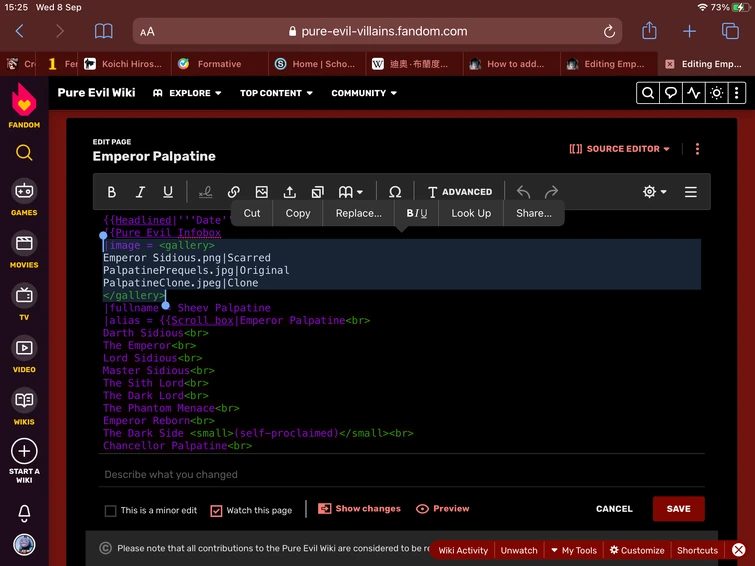
Task: Open the Fandom sidebar search icon
Action: [x=24, y=153]
